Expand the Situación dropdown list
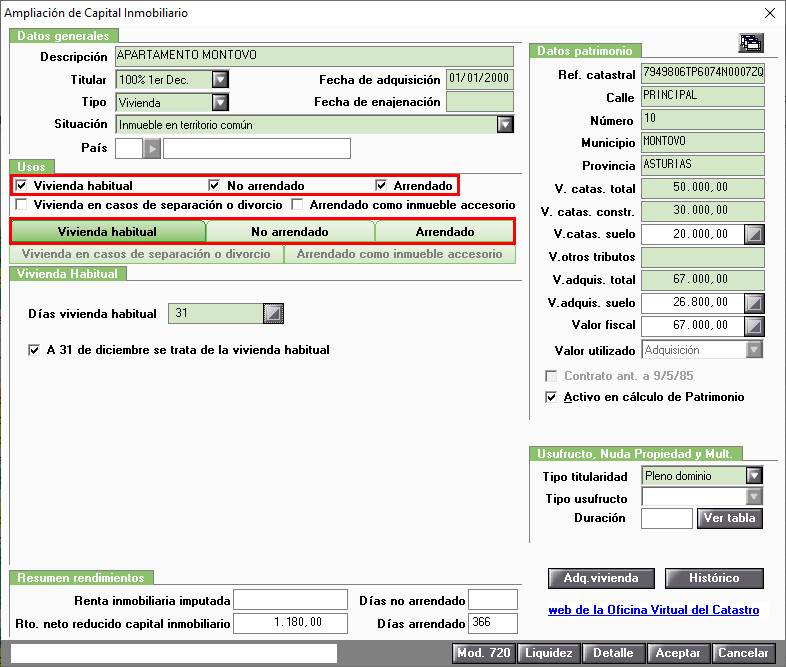The width and height of the screenshot is (786, 667). 505,124
